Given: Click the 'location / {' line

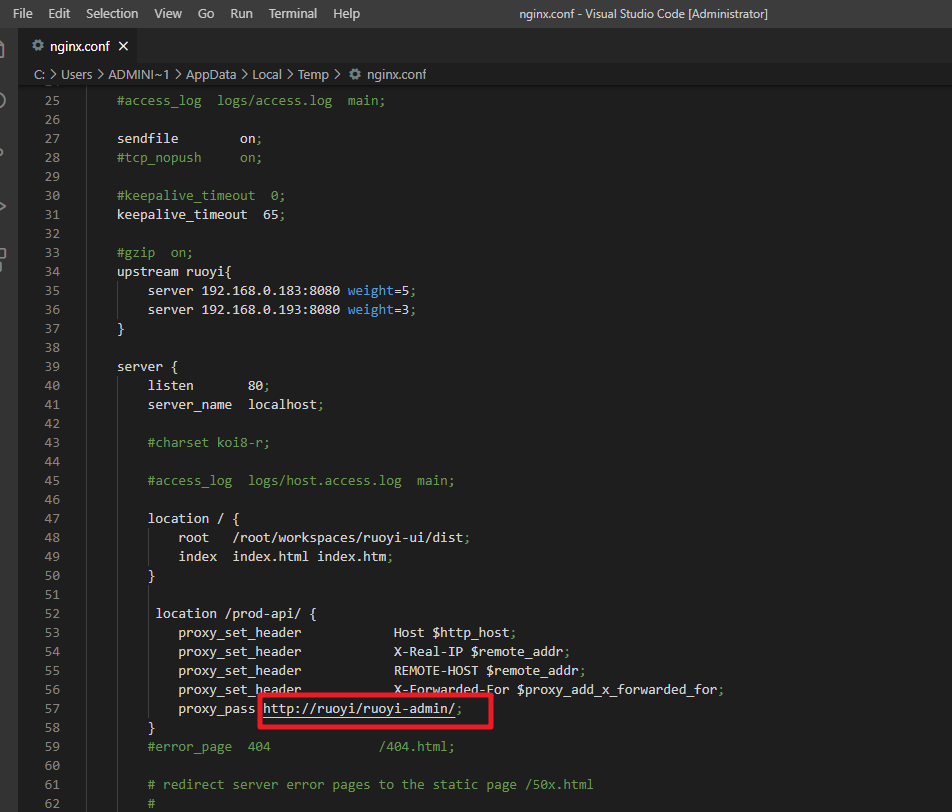Looking at the screenshot, I should (x=194, y=519).
